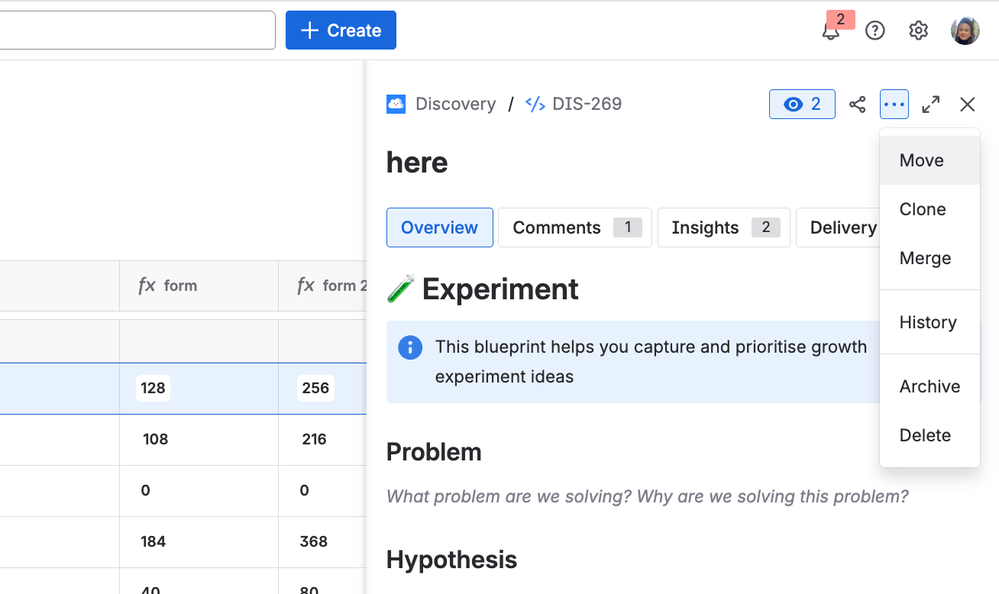The image size is (999, 594).
Task: Select Move from the actions menu
Action: [921, 161]
